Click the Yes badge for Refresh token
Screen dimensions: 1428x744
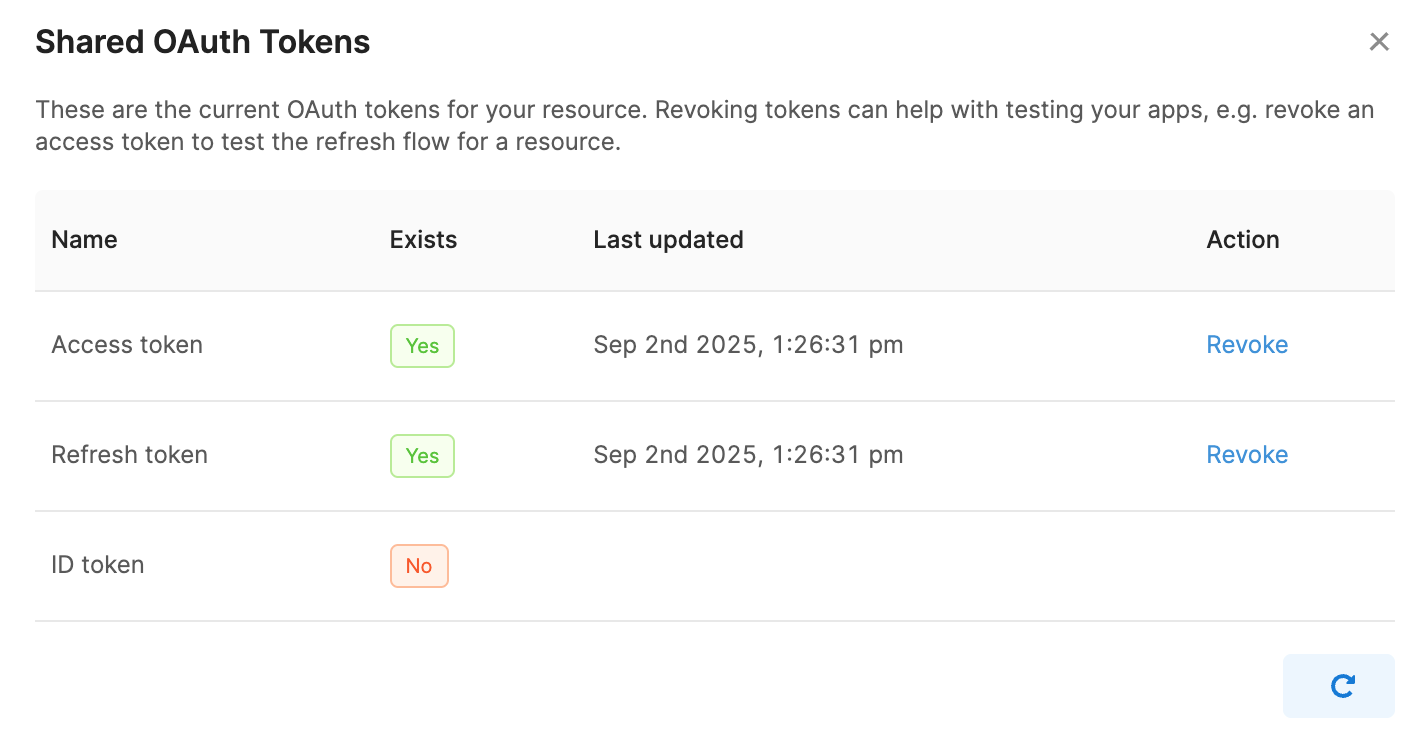pos(422,456)
